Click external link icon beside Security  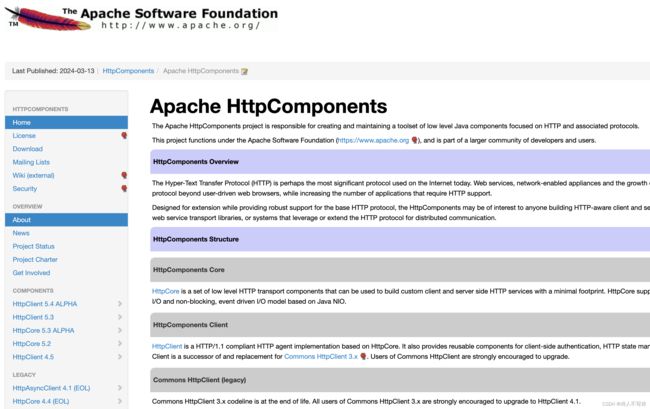click(x=124, y=189)
